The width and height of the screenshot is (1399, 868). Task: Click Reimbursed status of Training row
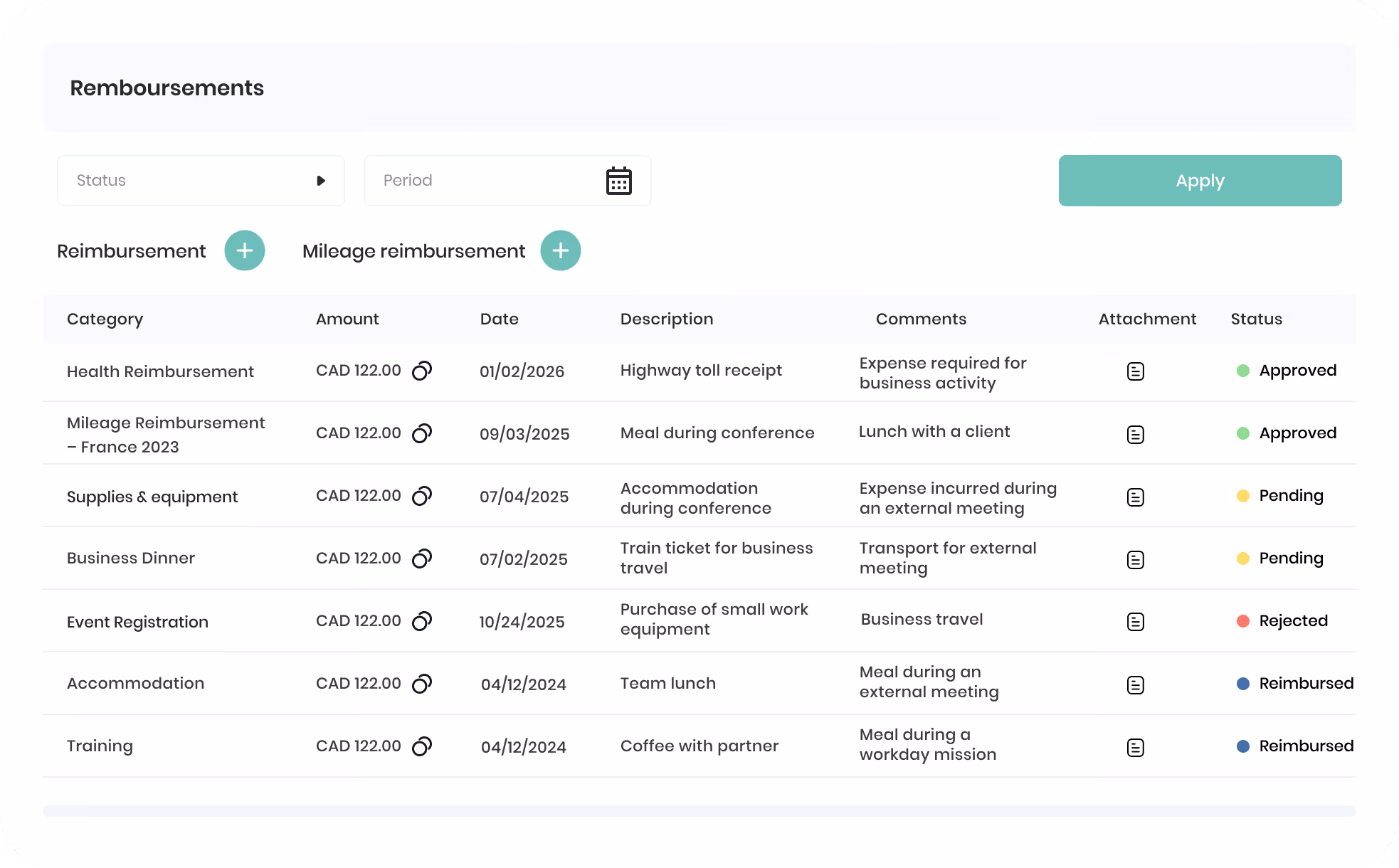pos(1295,746)
